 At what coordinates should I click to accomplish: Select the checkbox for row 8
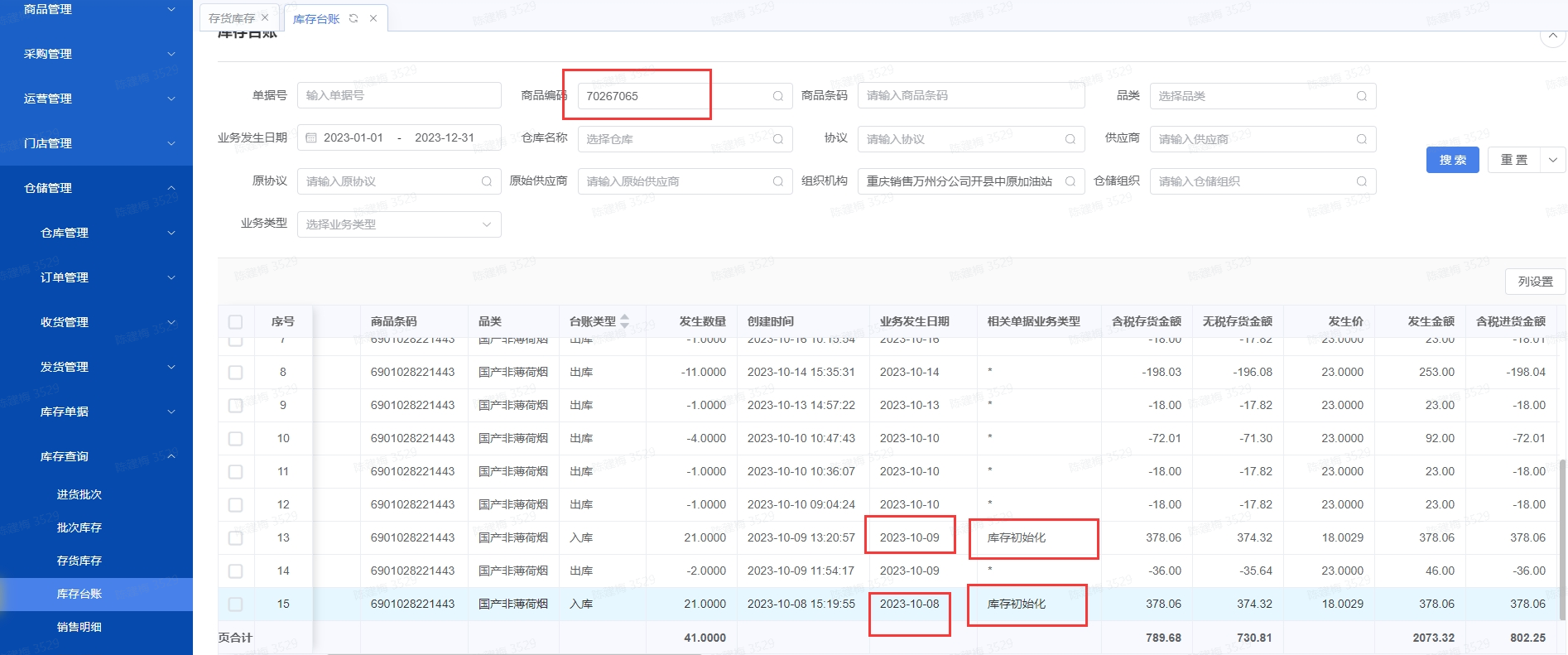[x=236, y=373]
